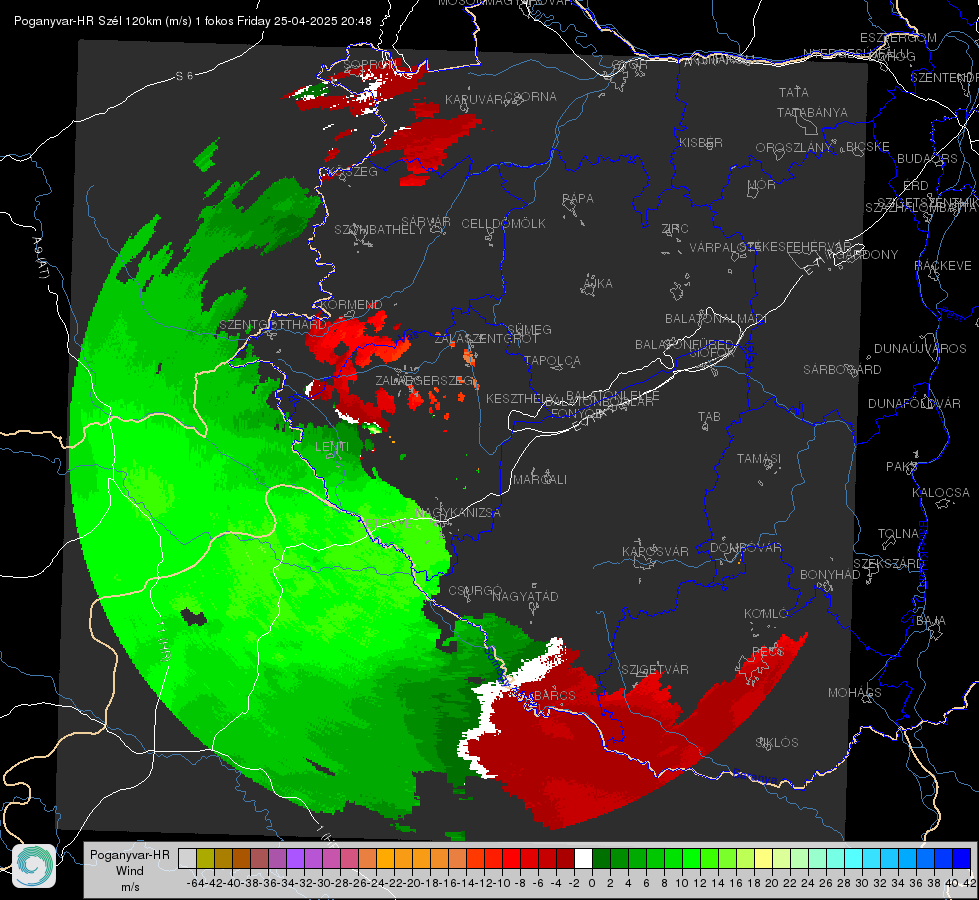Click the '42' legend value at scale end

[x=970, y=883]
